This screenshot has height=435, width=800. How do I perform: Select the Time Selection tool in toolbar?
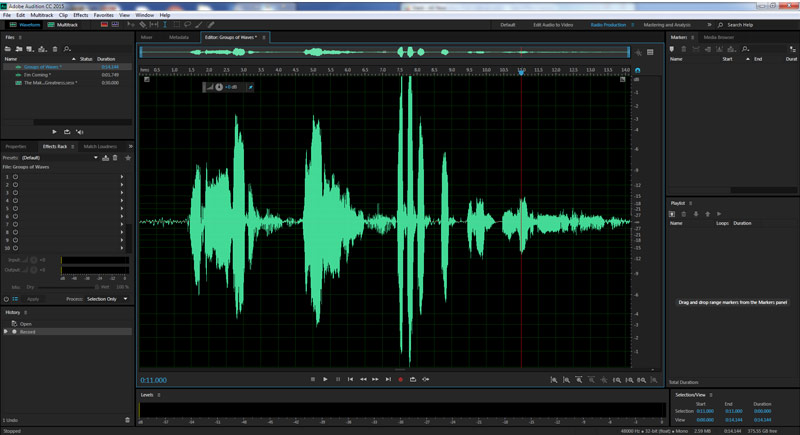point(165,24)
